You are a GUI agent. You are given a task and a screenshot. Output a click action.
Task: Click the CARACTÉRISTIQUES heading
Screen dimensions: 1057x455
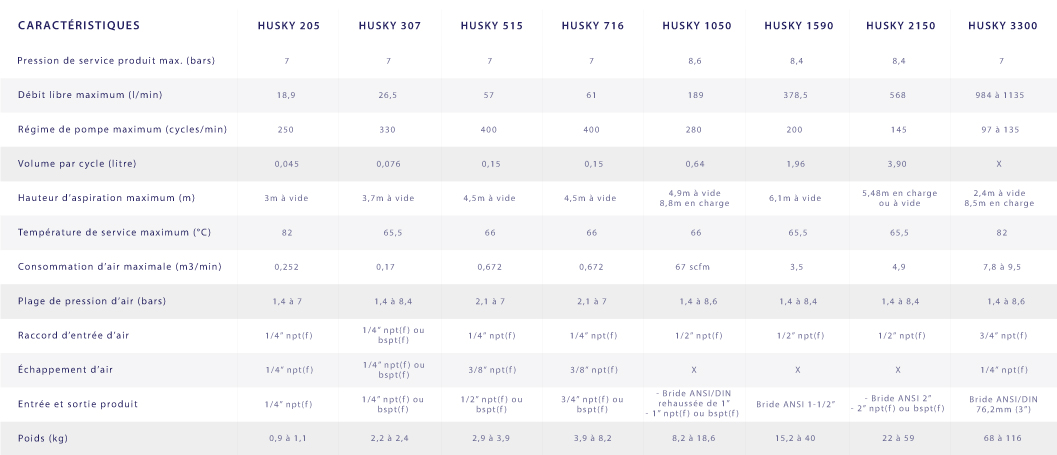pos(79,26)
